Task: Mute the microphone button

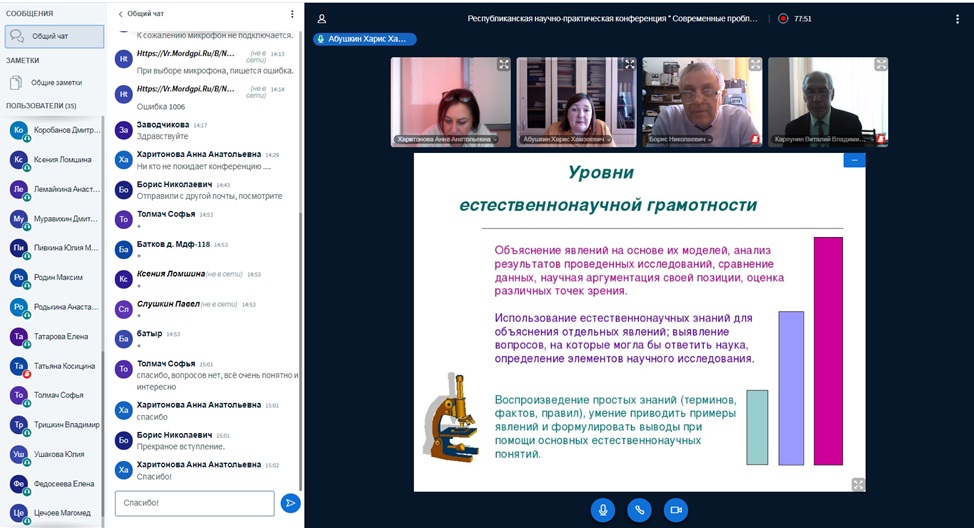Action: 602,509
